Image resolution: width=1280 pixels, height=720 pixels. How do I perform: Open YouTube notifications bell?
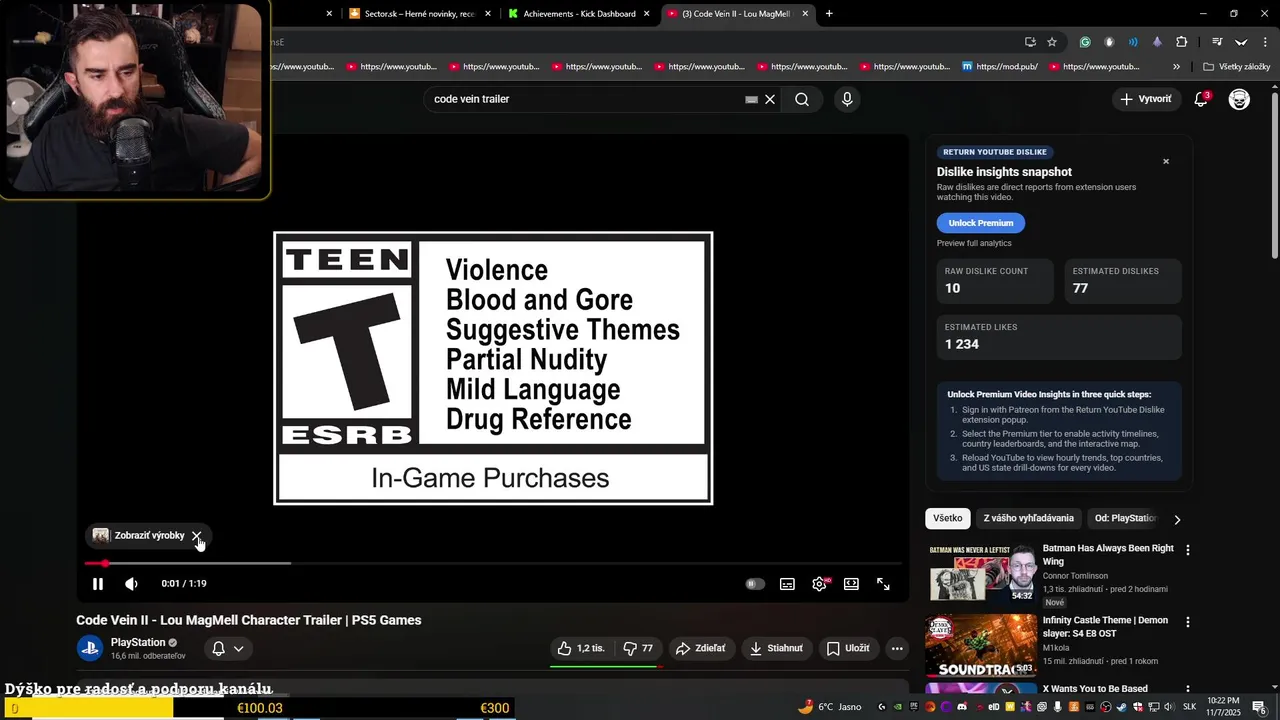point(1202,99)
